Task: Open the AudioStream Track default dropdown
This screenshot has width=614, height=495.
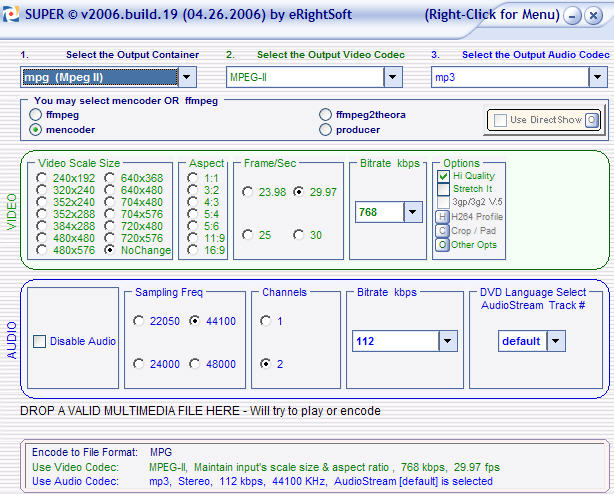Action: [x=556, y=341]
